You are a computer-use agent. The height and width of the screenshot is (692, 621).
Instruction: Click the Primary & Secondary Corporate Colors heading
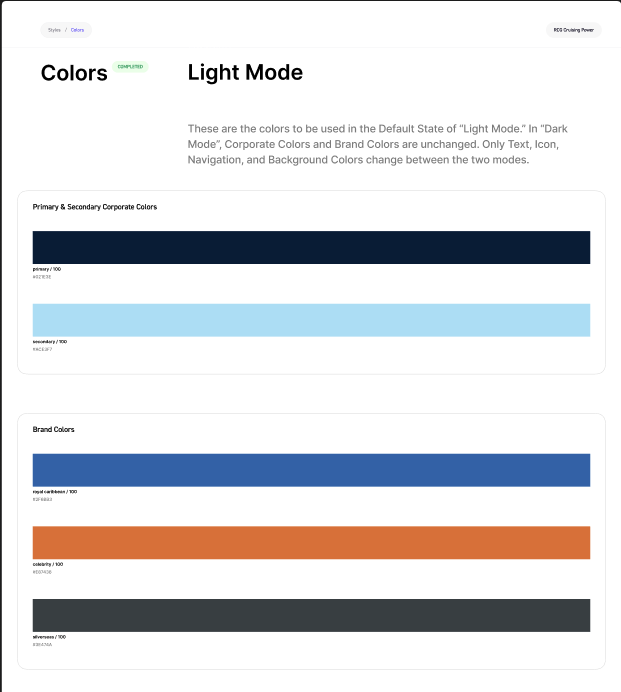click(x=95, y=207)
